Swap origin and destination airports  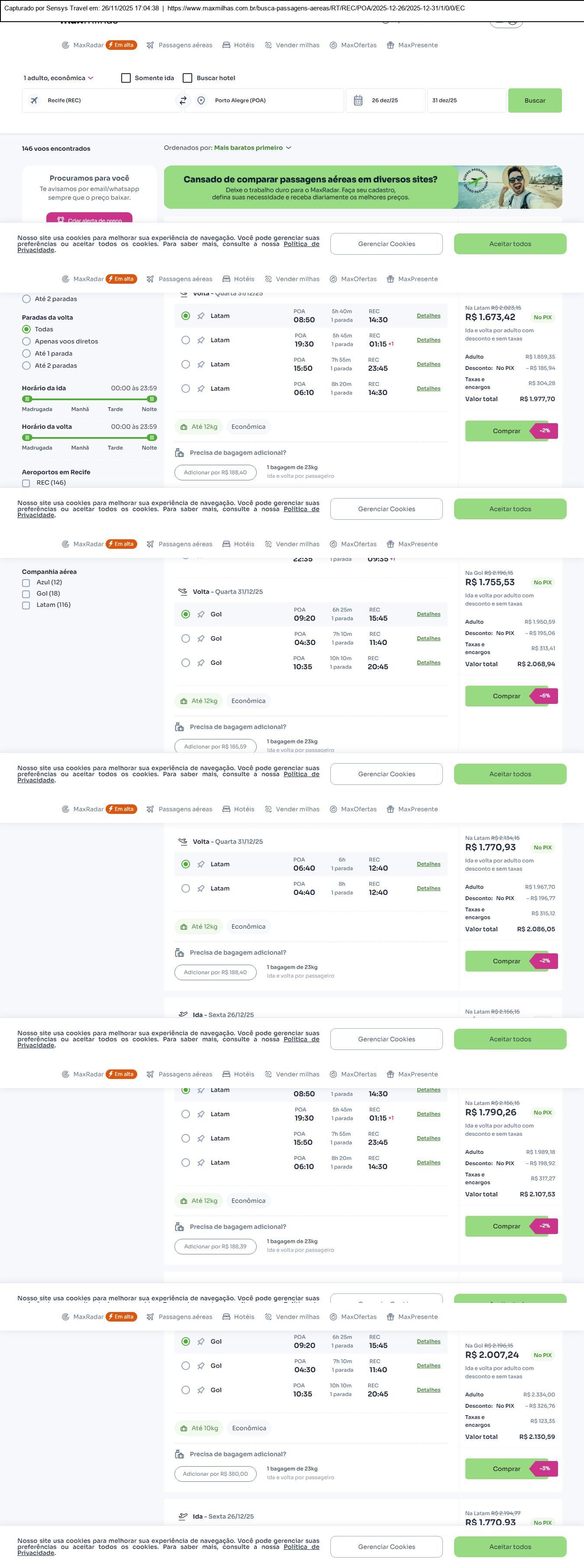coord(183,100)
